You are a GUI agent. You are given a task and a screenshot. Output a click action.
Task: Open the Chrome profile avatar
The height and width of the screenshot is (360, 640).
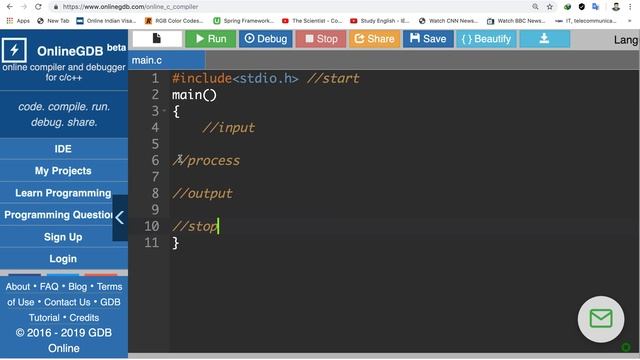pyautogui.click(x=616, y=7)
